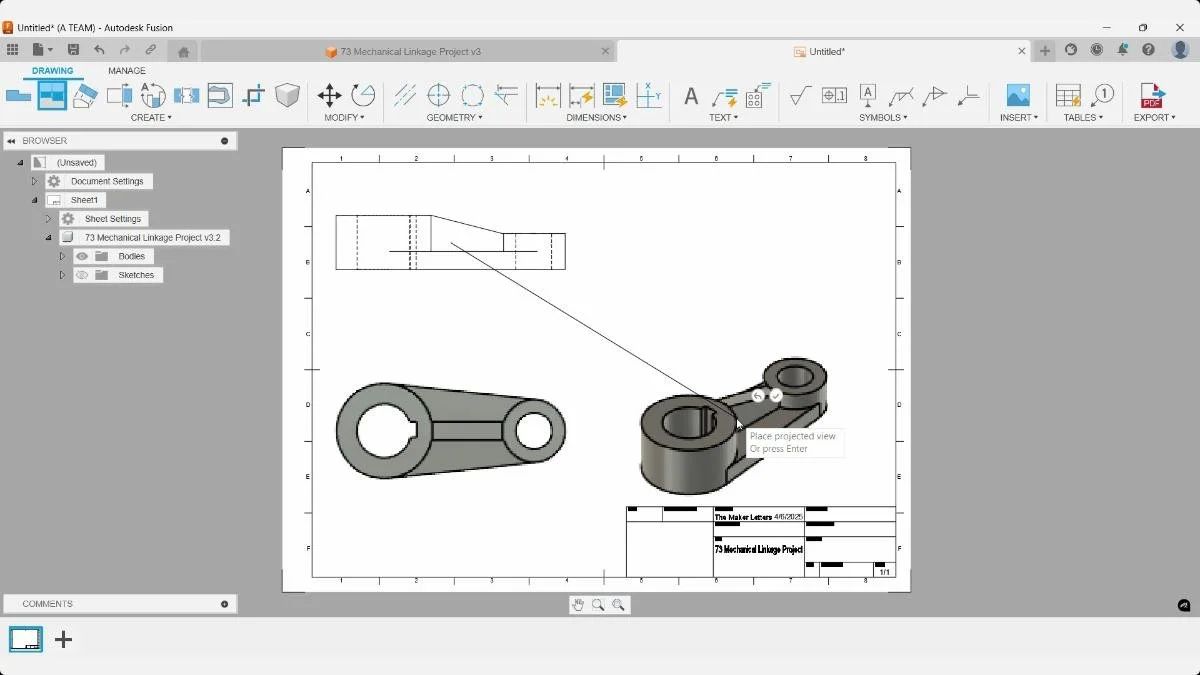The height and width of the screenshot is (675, 1200).
Task: Open the TEXT dropdown menu
Action: pos(723,118)
